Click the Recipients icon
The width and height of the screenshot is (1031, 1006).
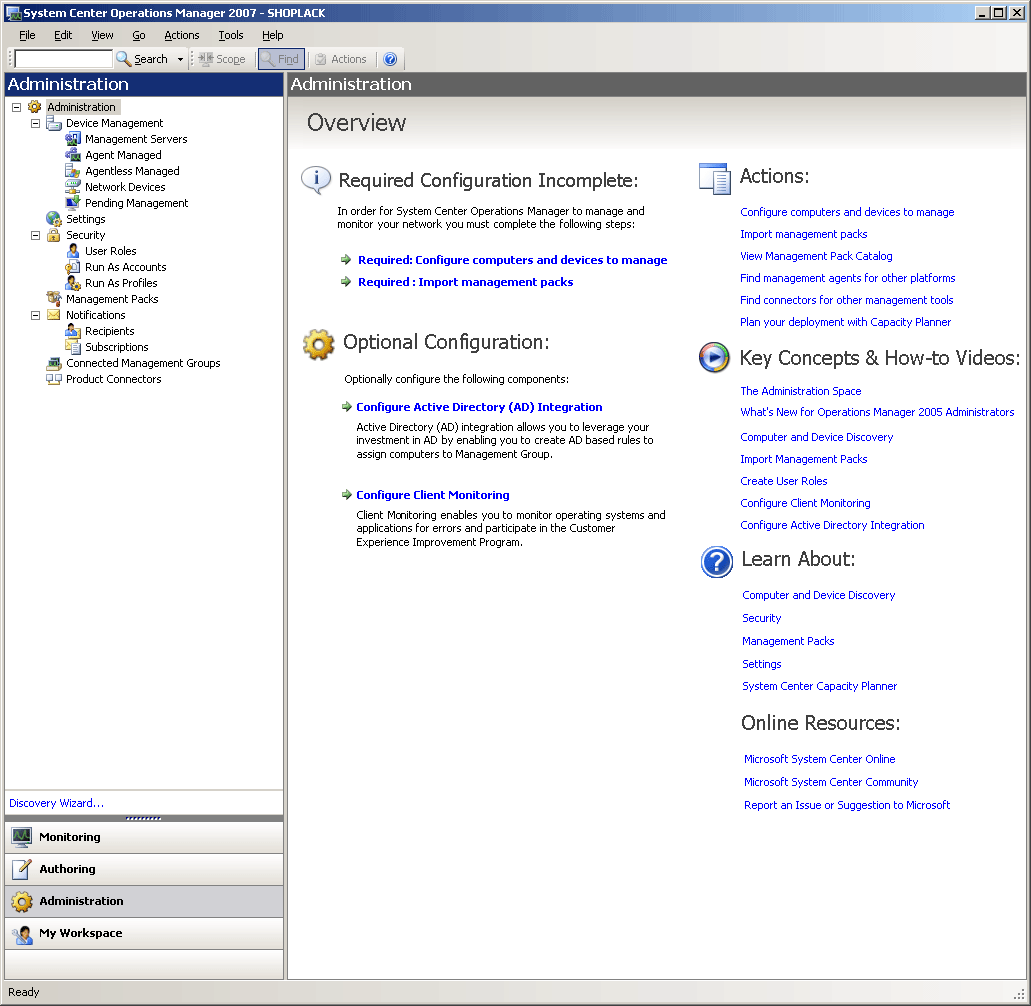point(72,331)
